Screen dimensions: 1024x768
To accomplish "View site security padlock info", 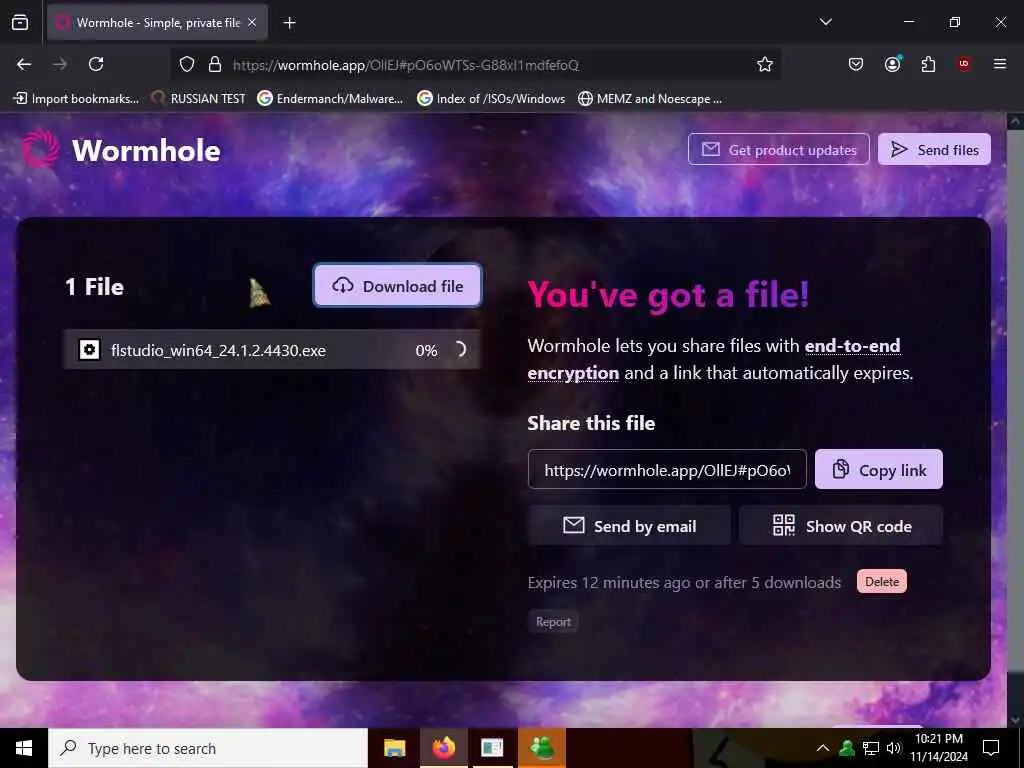I will pyautogui.click(x=214, y=64).
